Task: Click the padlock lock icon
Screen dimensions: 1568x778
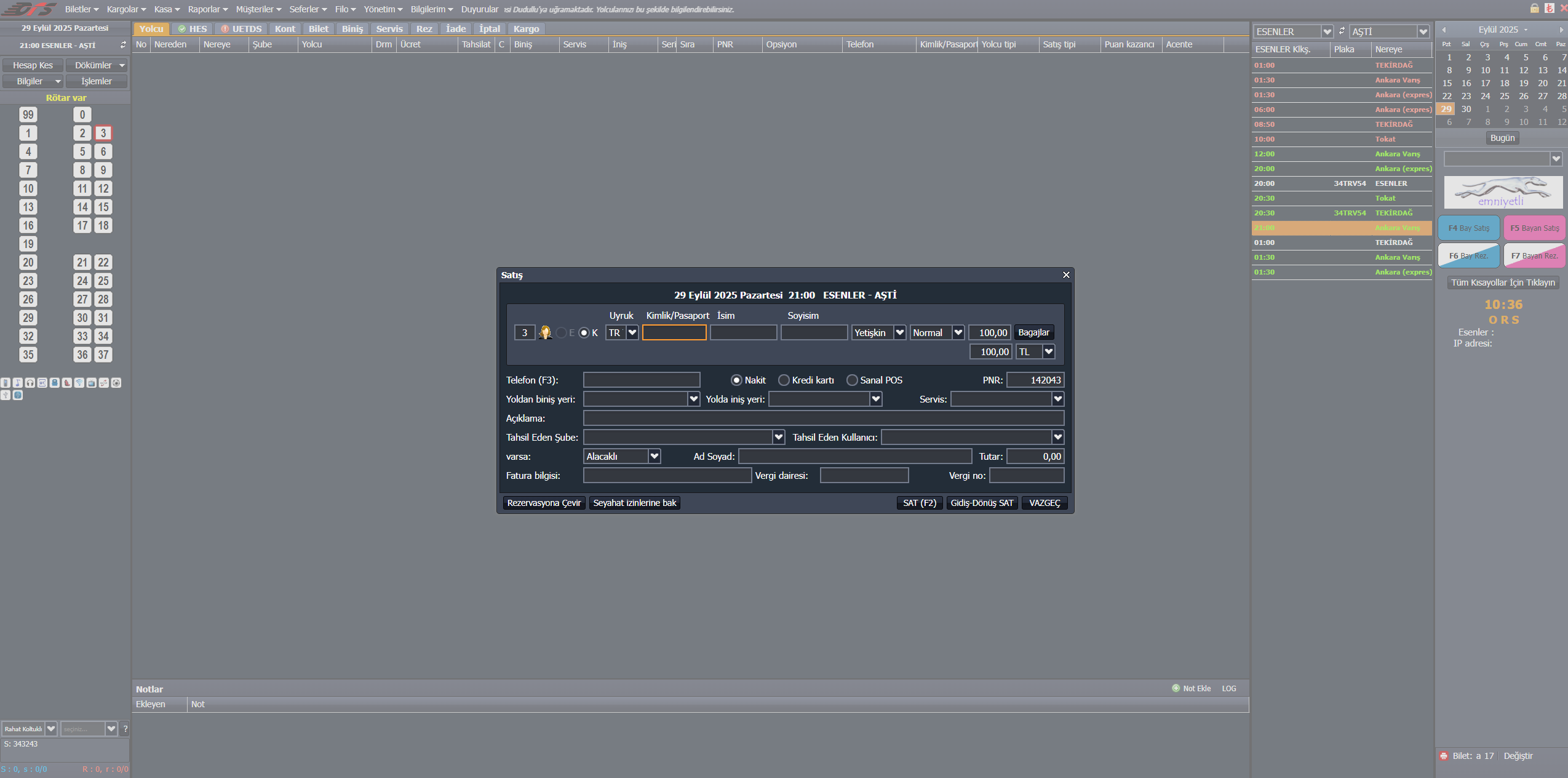Action: tap(1535, 8)
